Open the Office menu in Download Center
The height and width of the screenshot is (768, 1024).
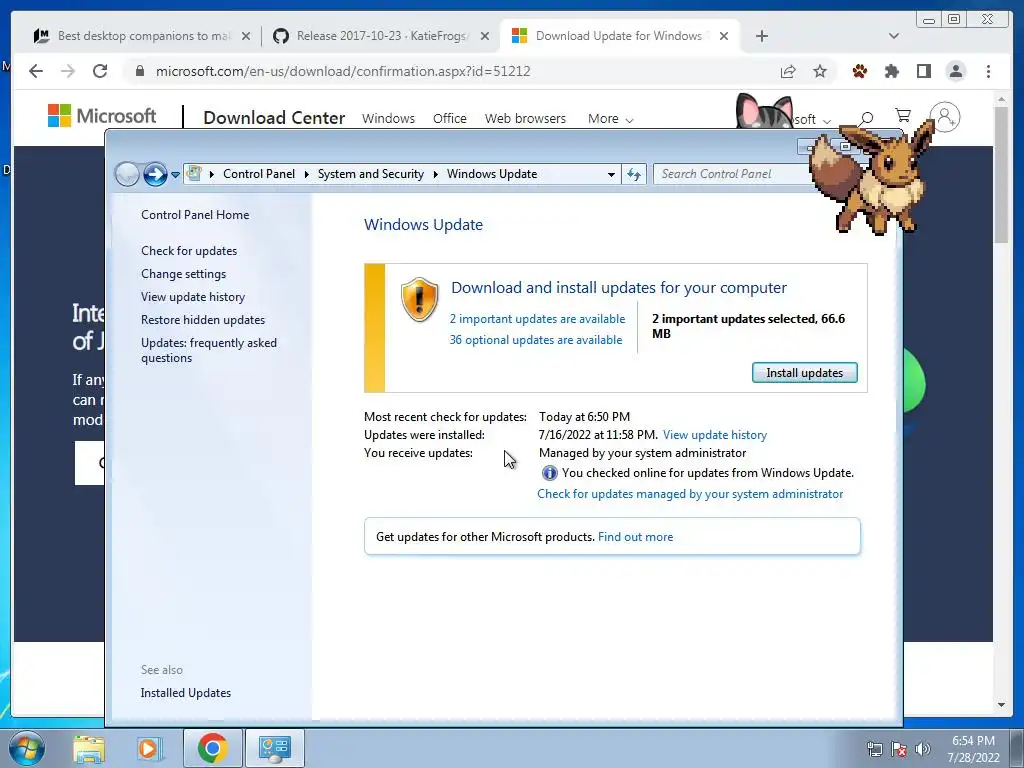[449, 119]
